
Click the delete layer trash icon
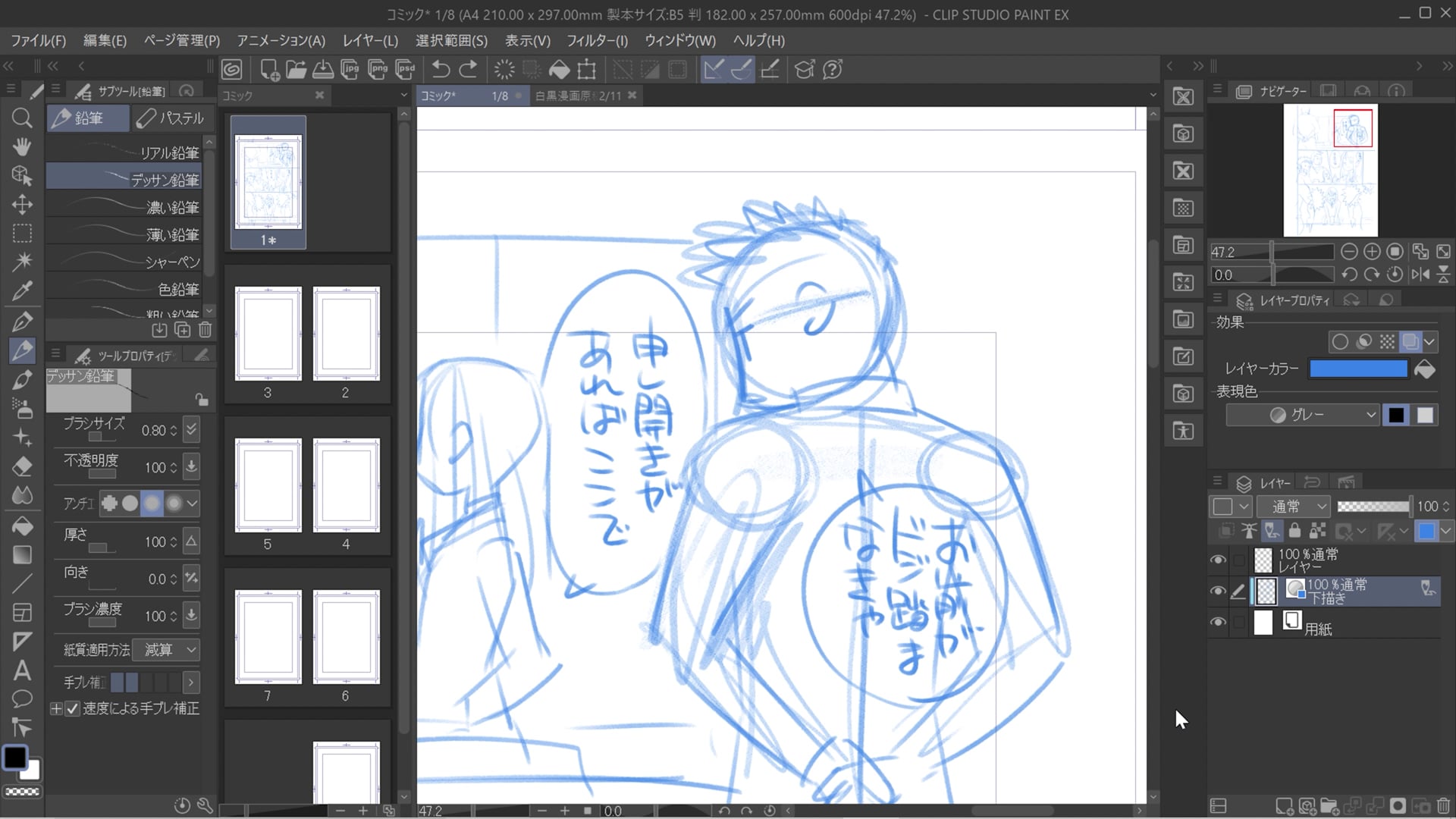[1443, 806]
